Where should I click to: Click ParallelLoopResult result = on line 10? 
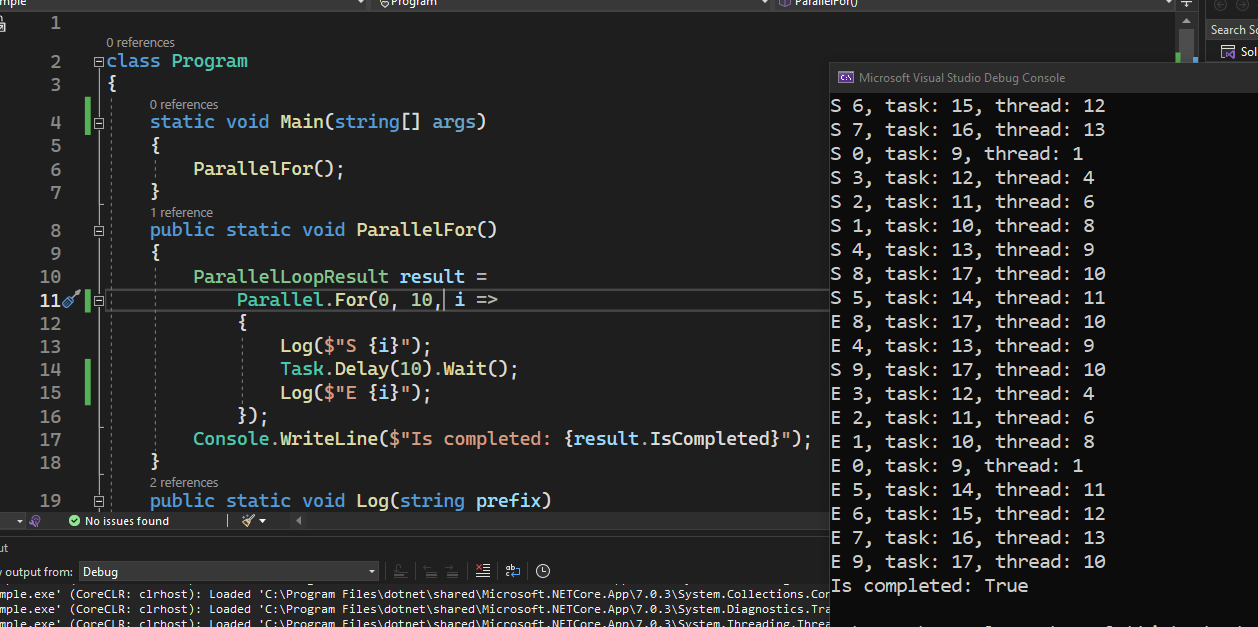[x=340, y=277]
